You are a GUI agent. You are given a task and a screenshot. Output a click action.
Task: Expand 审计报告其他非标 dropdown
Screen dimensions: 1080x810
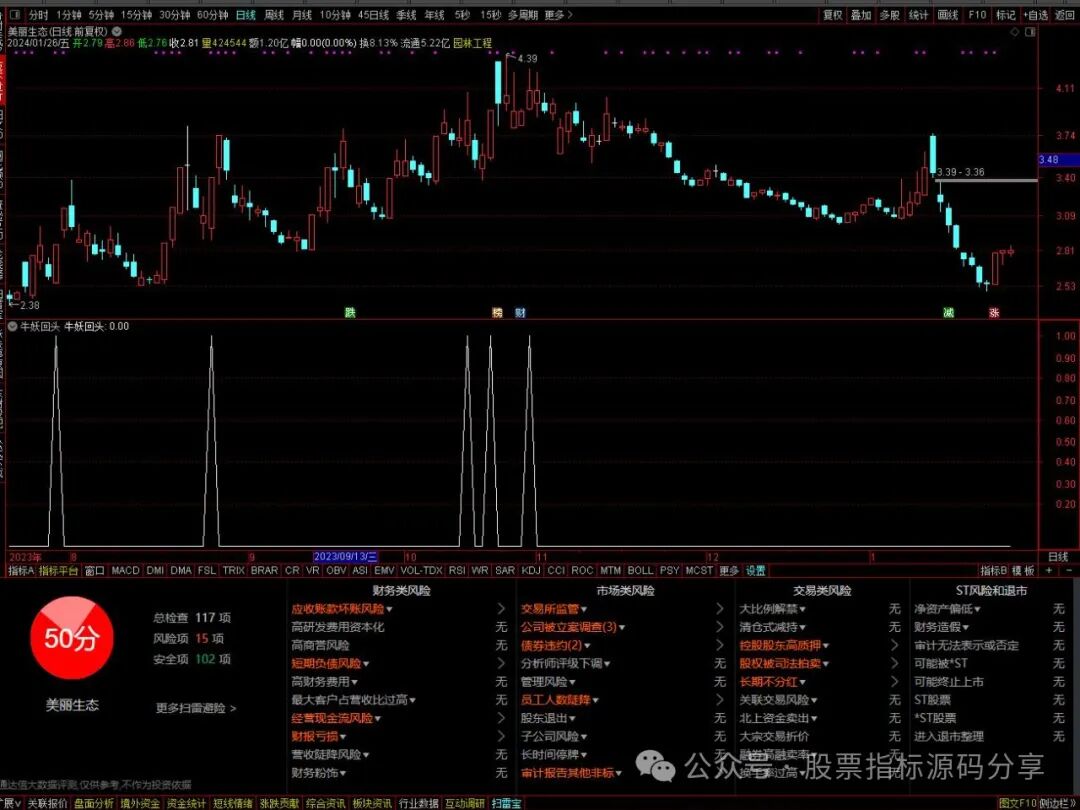tap(619, 773)
